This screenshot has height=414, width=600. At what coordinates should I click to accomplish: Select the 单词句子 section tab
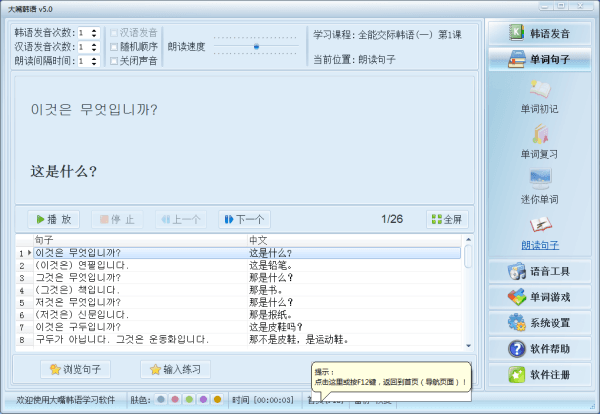539,59
